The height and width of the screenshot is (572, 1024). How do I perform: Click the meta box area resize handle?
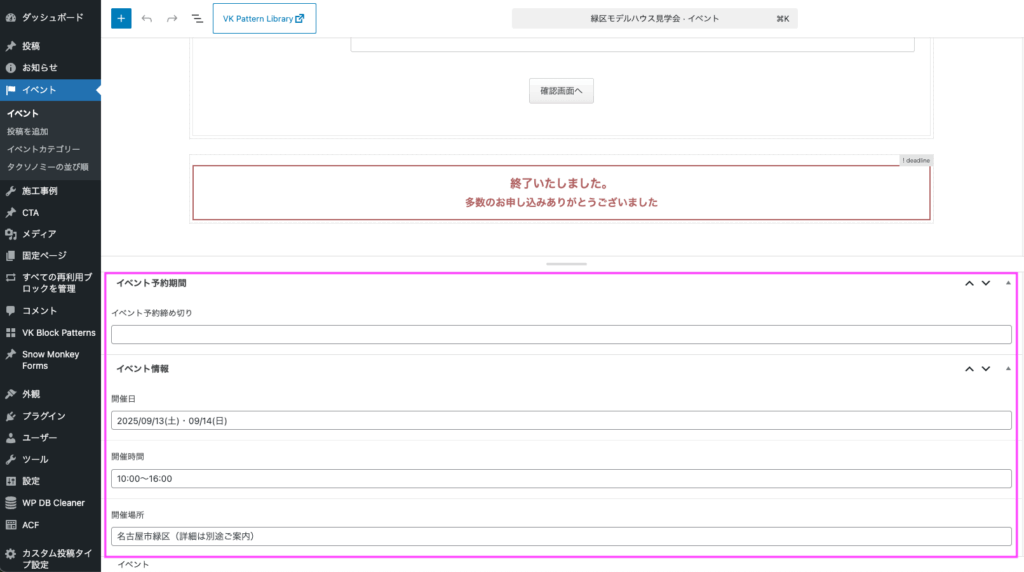[x=567, y=264]
